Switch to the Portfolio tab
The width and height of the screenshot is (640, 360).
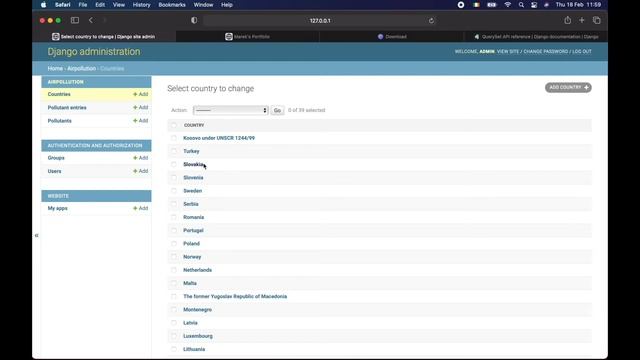248,37
